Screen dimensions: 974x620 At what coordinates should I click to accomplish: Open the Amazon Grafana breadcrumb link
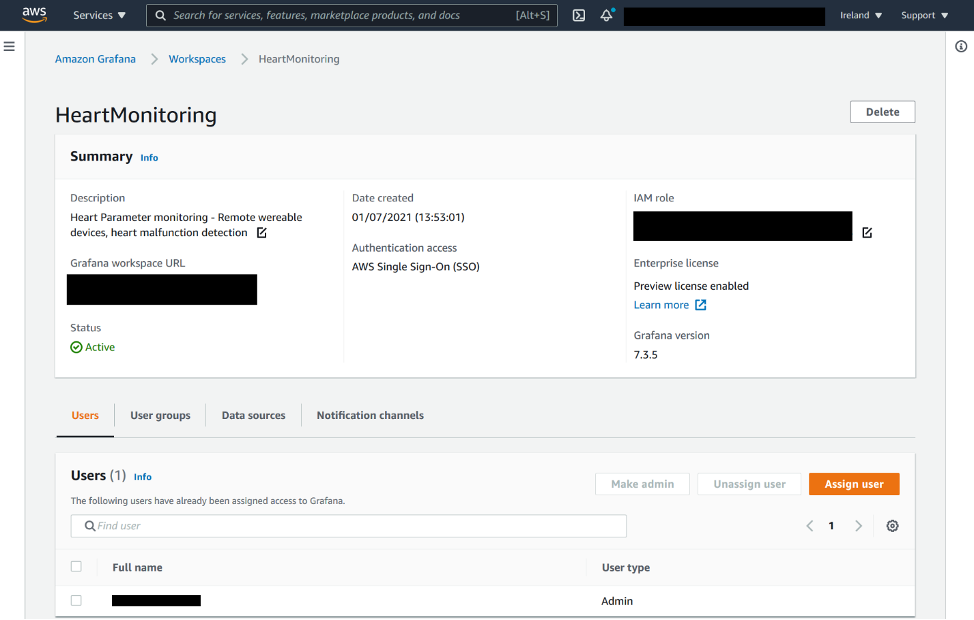(x=95, y=59)
